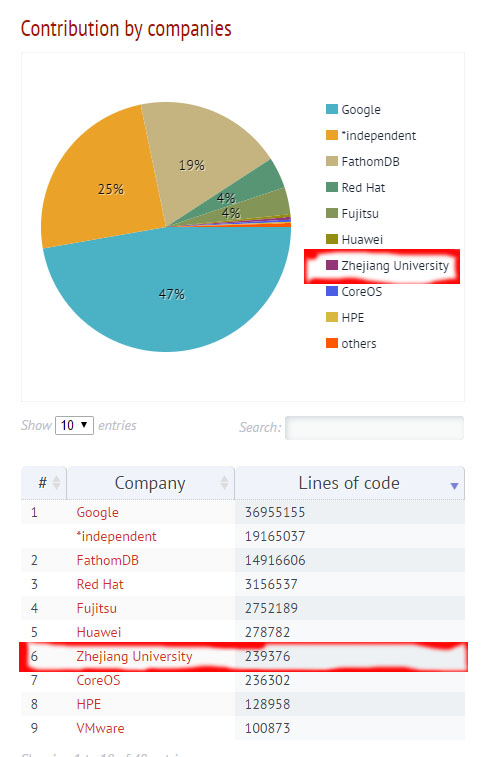Click the FathomDB legend label

(x=370, y=161)
